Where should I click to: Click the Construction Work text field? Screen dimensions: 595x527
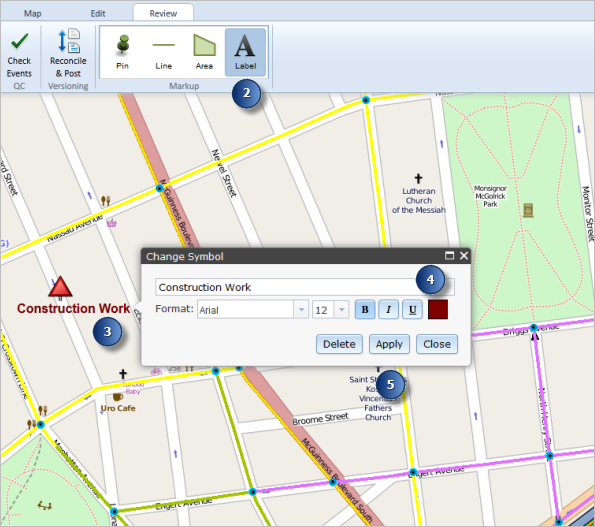[x=305, y=287]
